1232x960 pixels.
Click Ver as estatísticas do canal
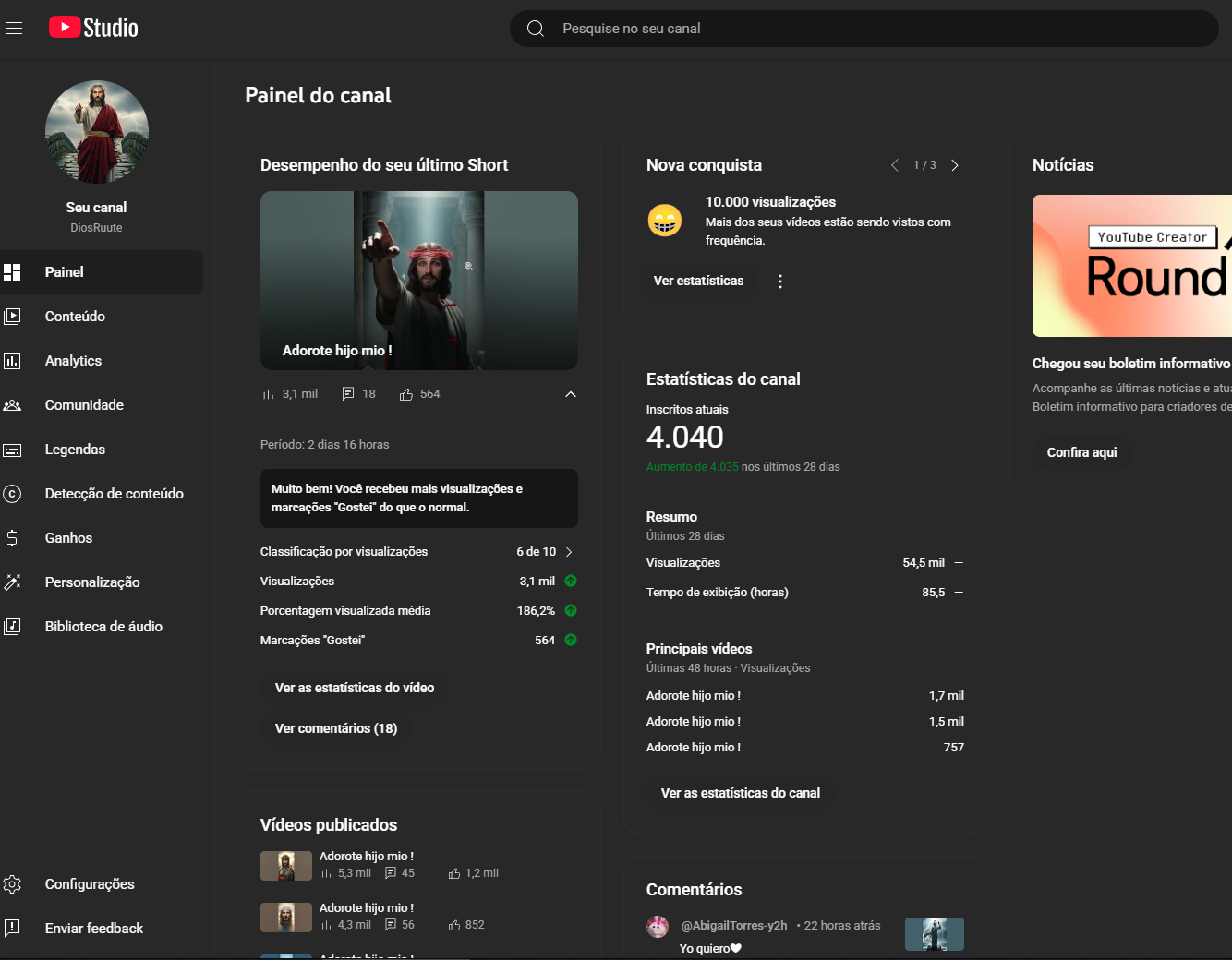(740, 793)
